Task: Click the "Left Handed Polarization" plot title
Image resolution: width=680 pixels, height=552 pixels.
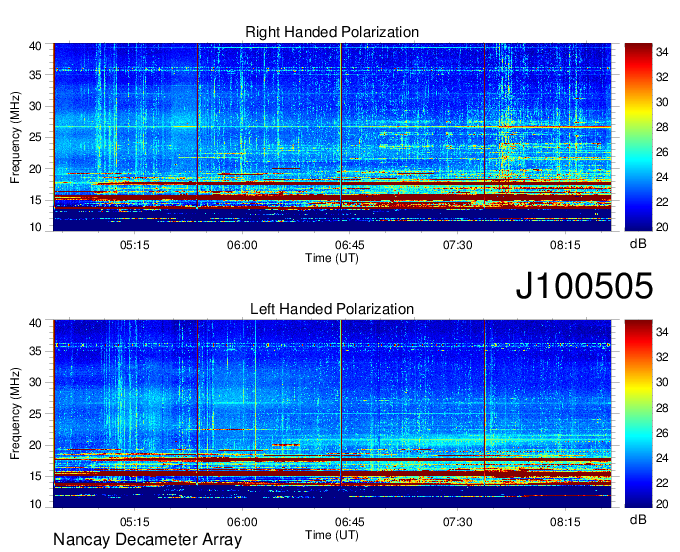Action: tap(332, 309)
